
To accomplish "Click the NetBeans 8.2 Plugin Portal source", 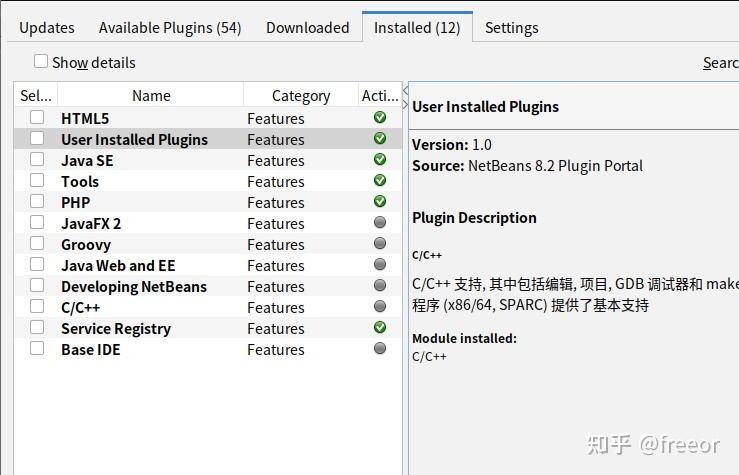I will 555,166.
